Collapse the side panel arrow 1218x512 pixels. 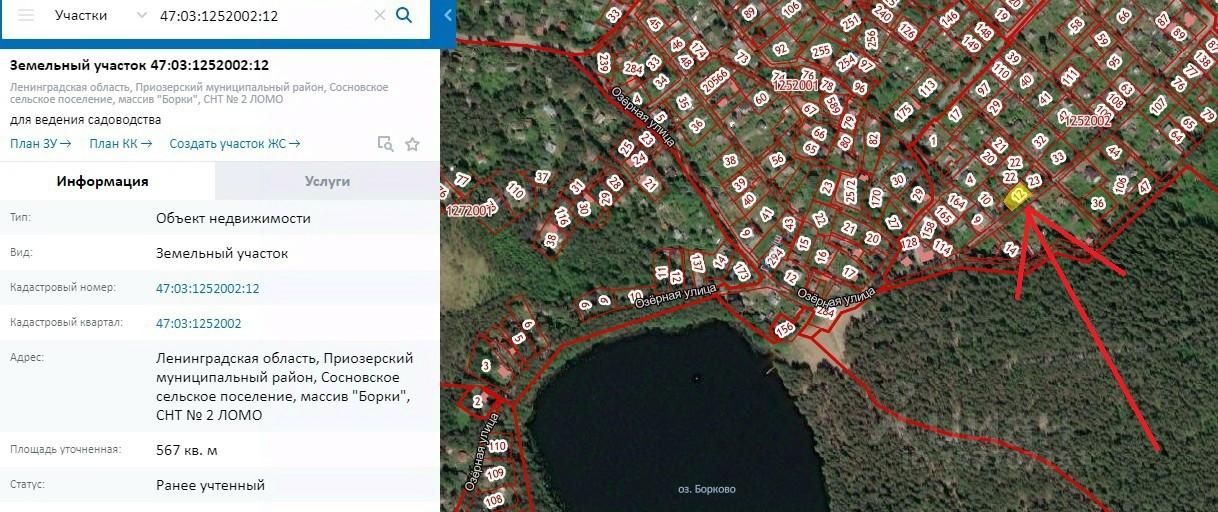(x=448, y=15)
